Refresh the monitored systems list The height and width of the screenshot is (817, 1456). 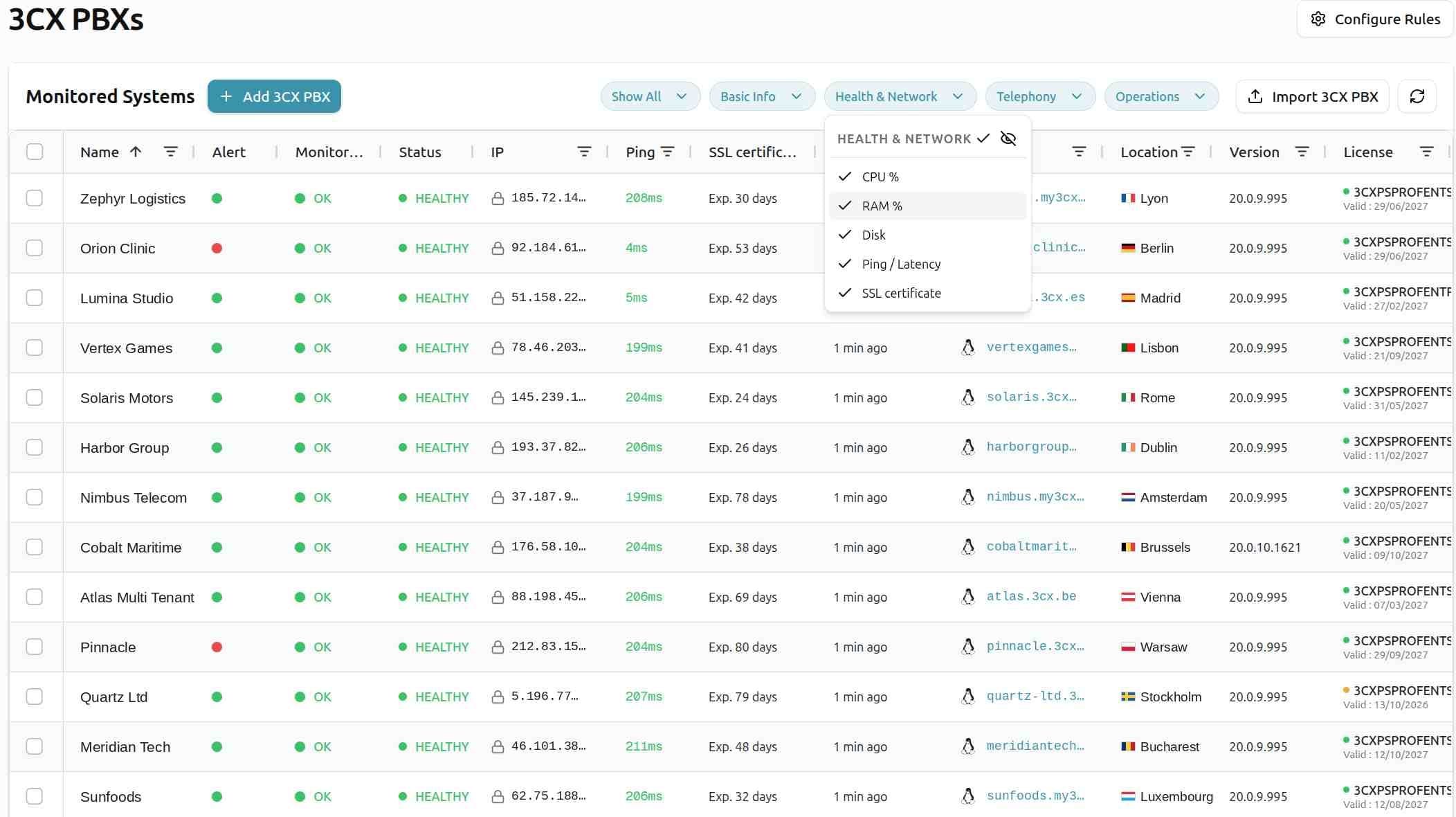1417,96
